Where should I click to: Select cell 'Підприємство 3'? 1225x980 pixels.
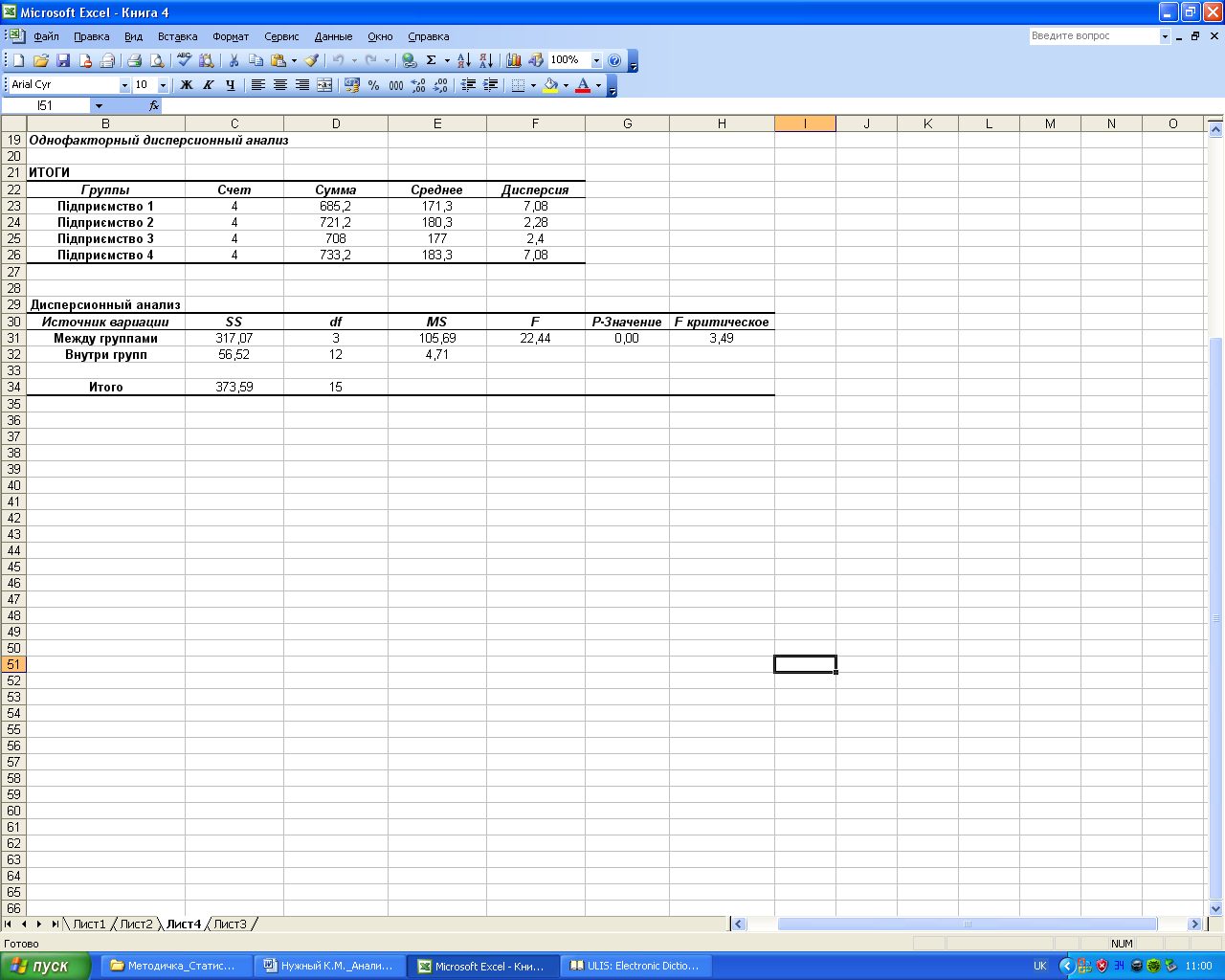[105, 238]
